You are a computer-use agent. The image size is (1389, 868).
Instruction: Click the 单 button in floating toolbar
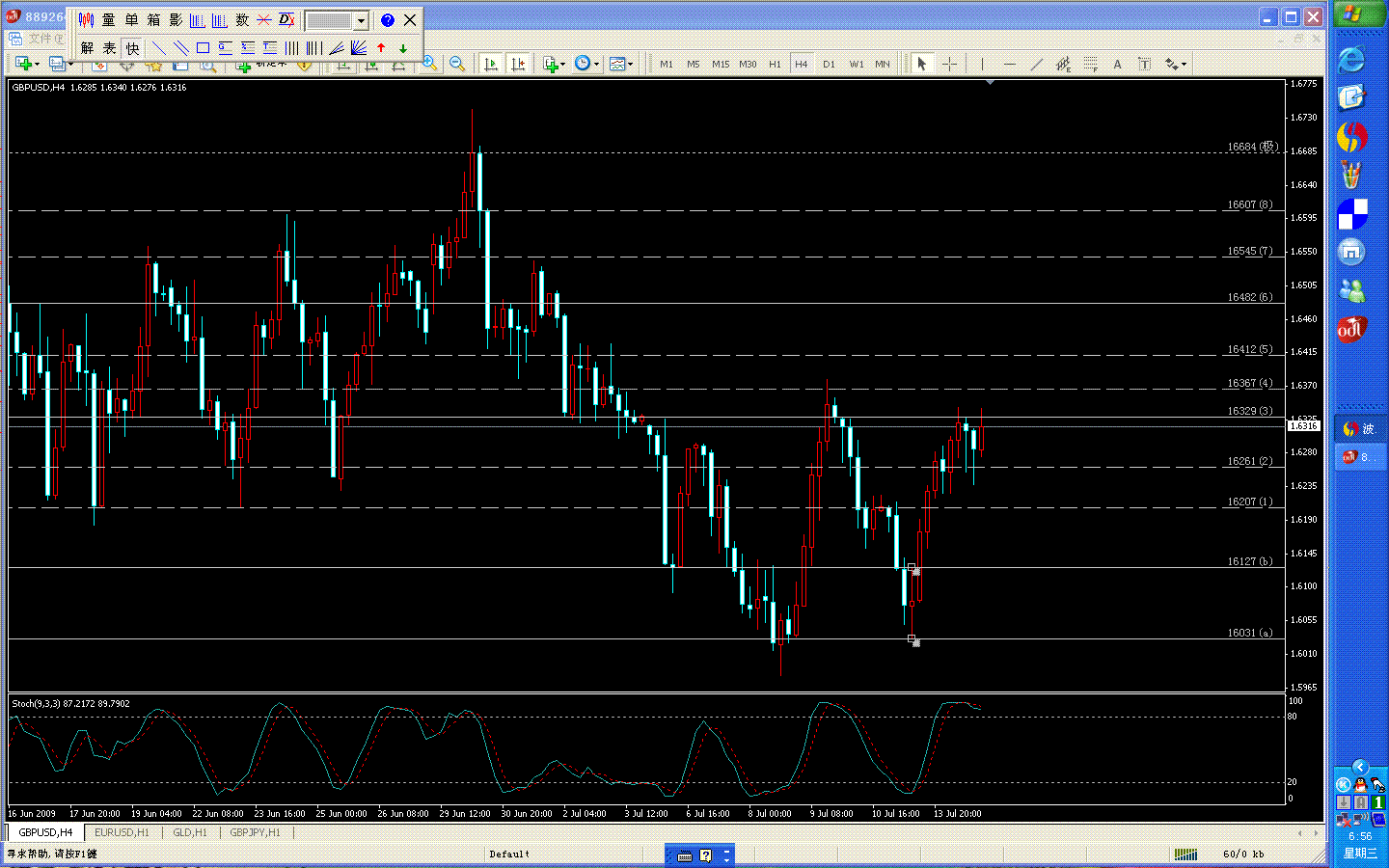(131, 20)
